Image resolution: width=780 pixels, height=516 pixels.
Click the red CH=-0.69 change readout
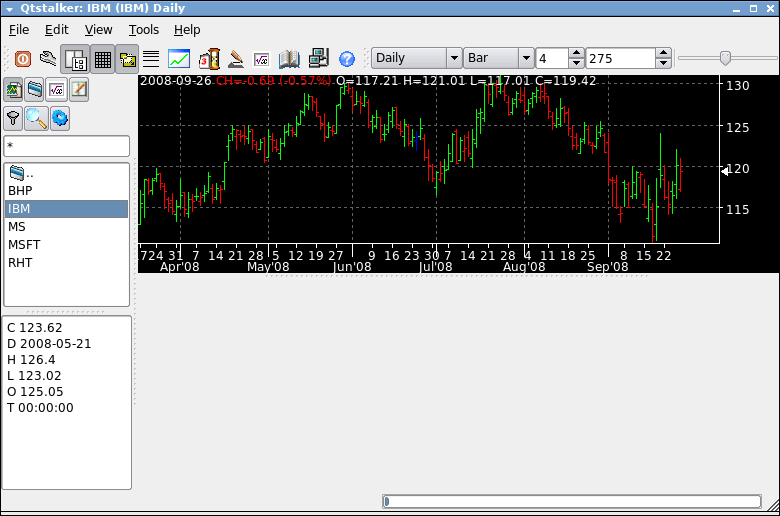coord(273,81)
